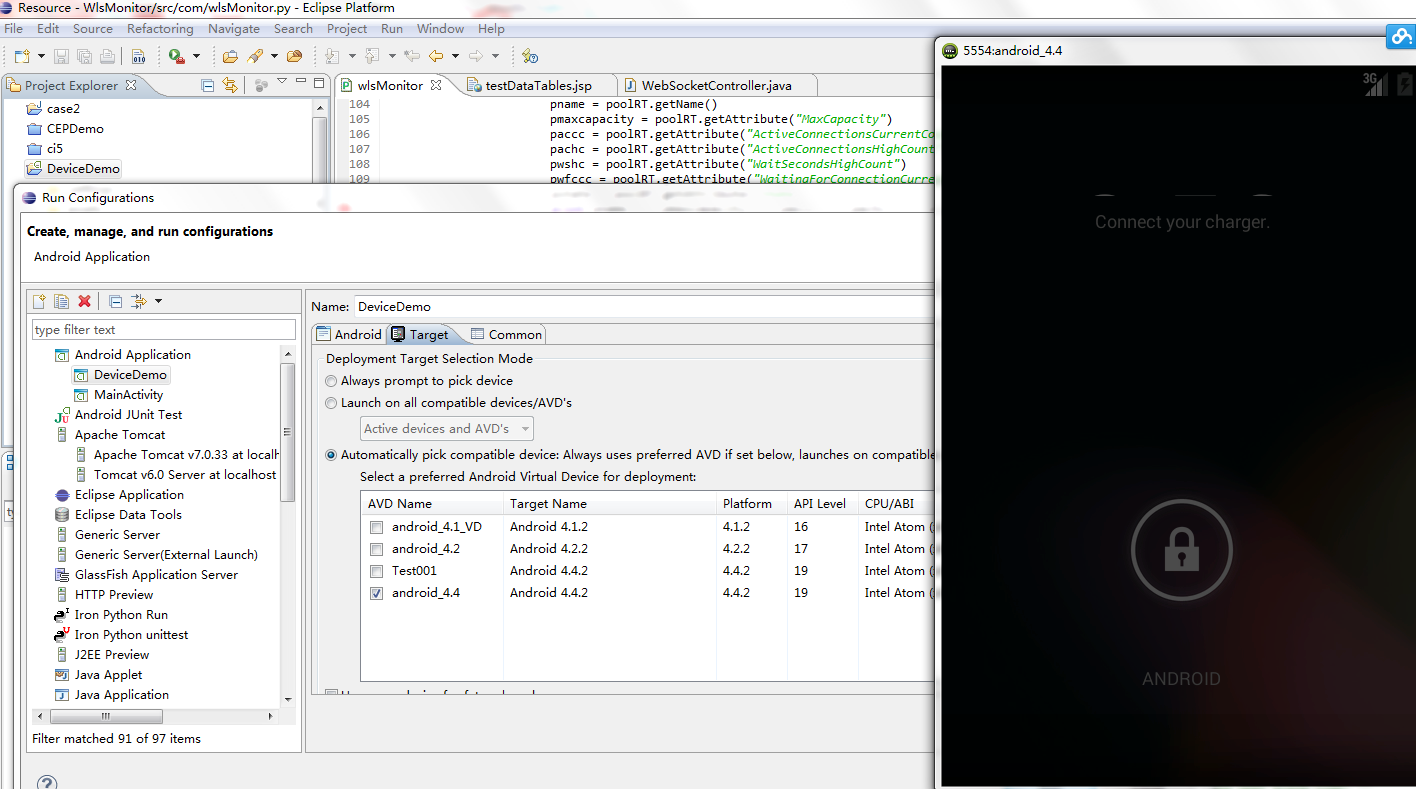Open the Navigate menu

(x=234, y=29)
